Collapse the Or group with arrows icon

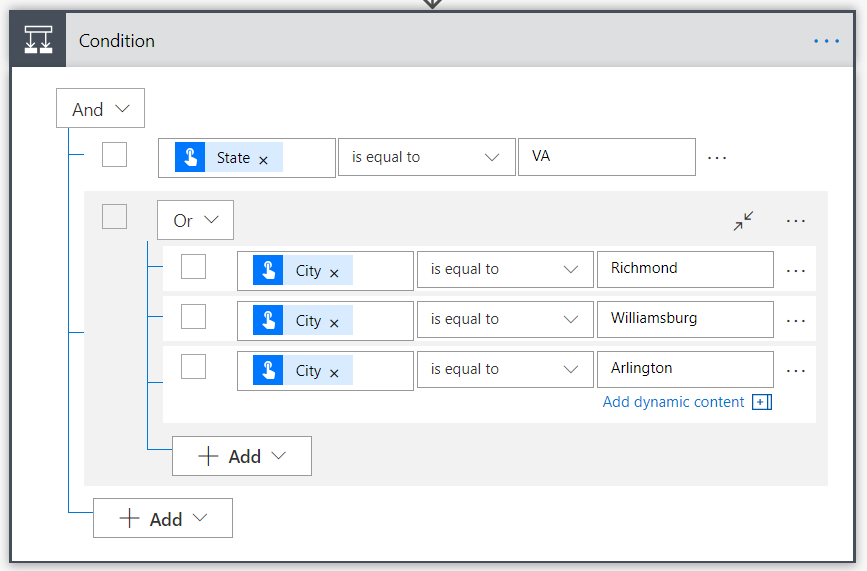pyautogui.click(x=743, y=221)
